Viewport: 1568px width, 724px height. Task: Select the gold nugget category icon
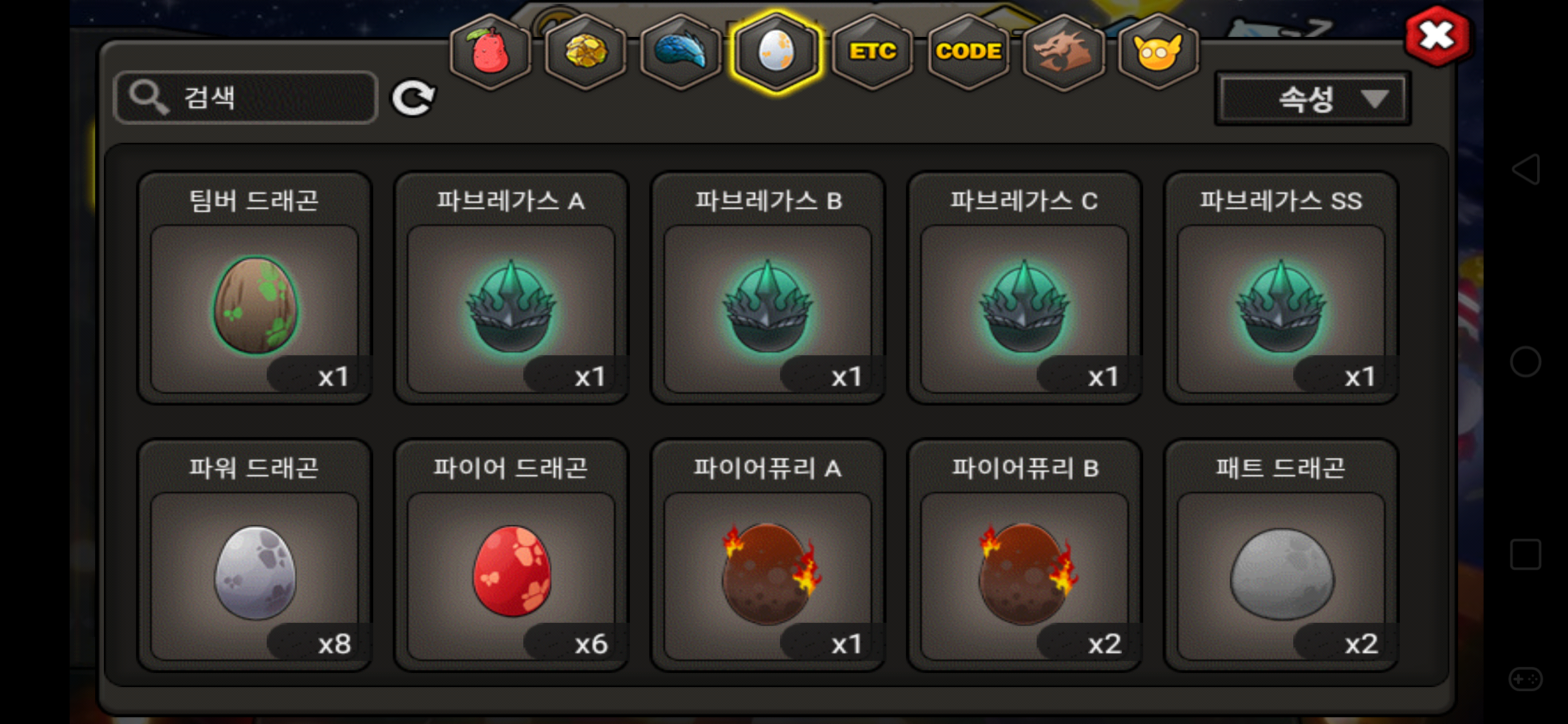coord(586,52)
